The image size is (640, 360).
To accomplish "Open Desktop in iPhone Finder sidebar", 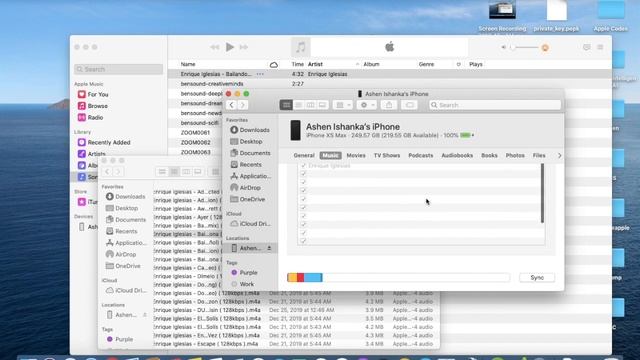I will [246, 141].
